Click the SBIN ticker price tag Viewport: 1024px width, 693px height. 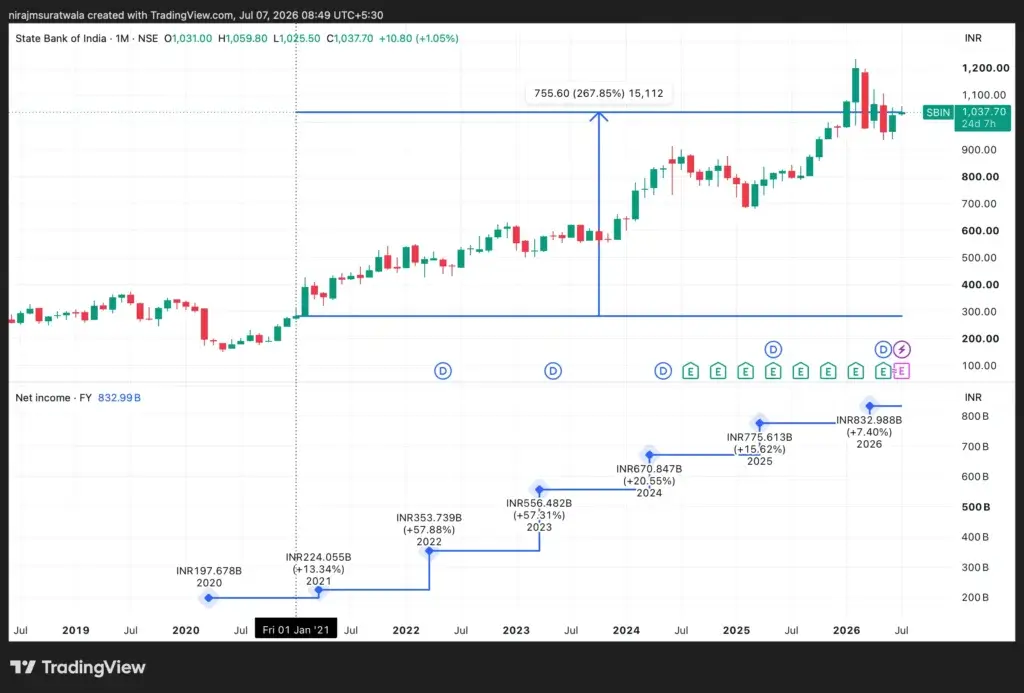pos(938,112)
